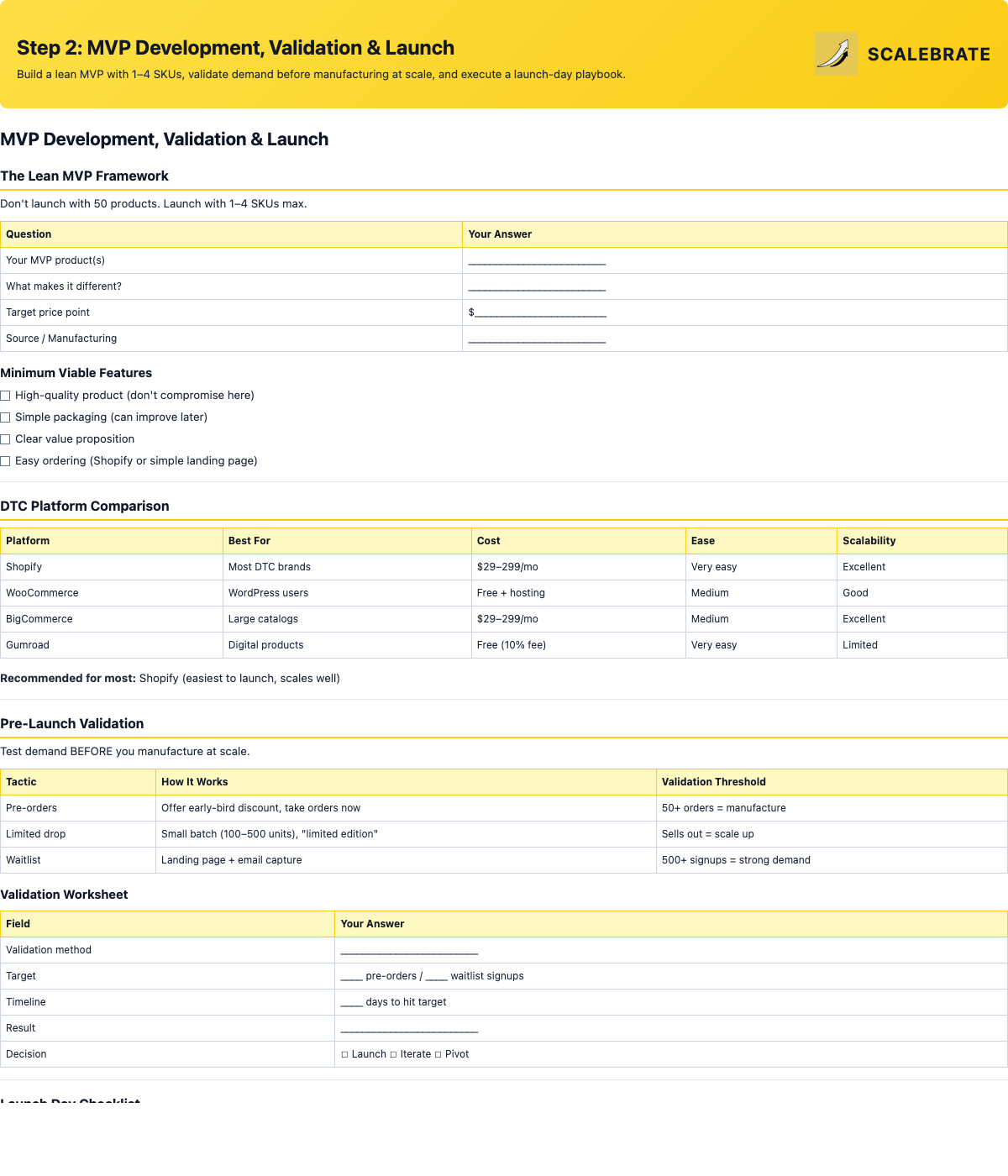Click the WordPress users cell
1008x1176 pixels.
click(347, 593)
